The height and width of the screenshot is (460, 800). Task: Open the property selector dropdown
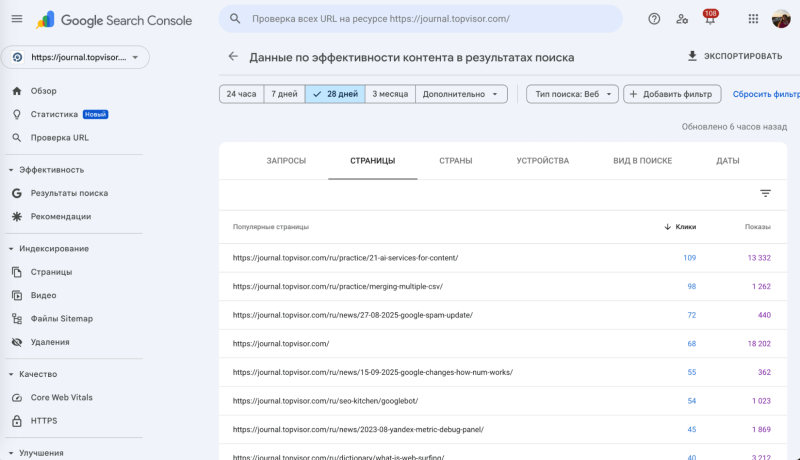(75, 57)
